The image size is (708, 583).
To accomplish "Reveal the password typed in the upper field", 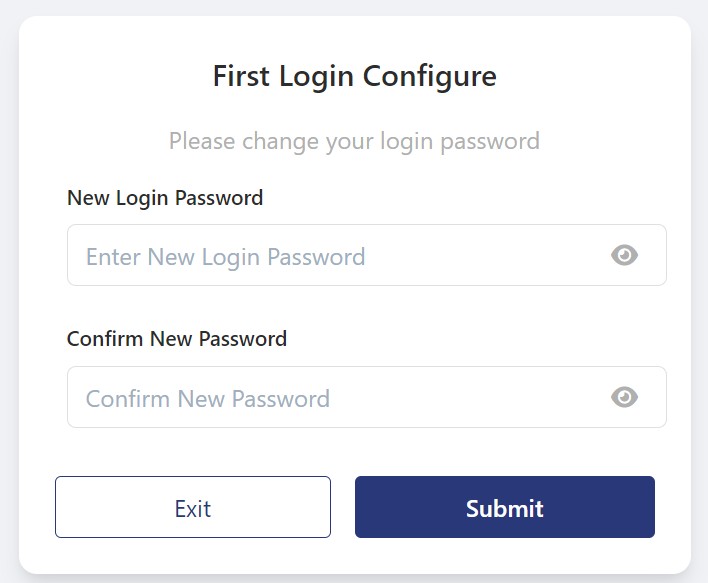I will click(624, 255).
